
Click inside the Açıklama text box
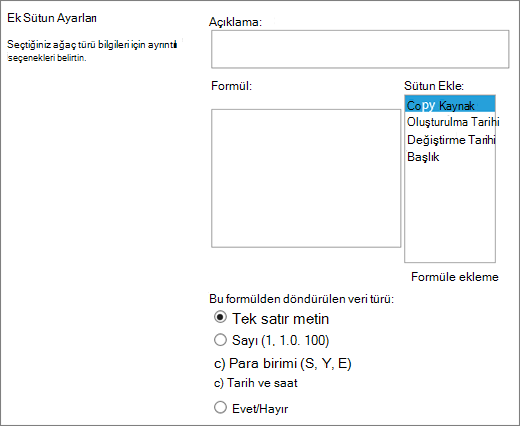(360, 49)
